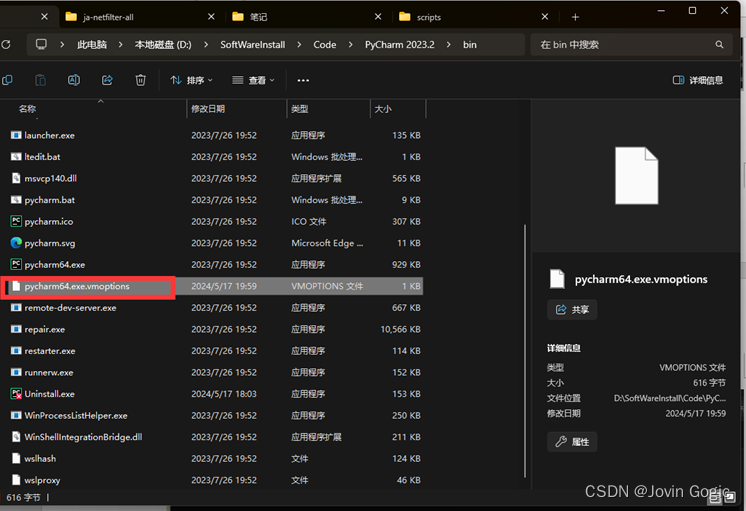Go to SoftWareInstall in breadcrumb
The image size is (746, 511).
pos(253,44)
